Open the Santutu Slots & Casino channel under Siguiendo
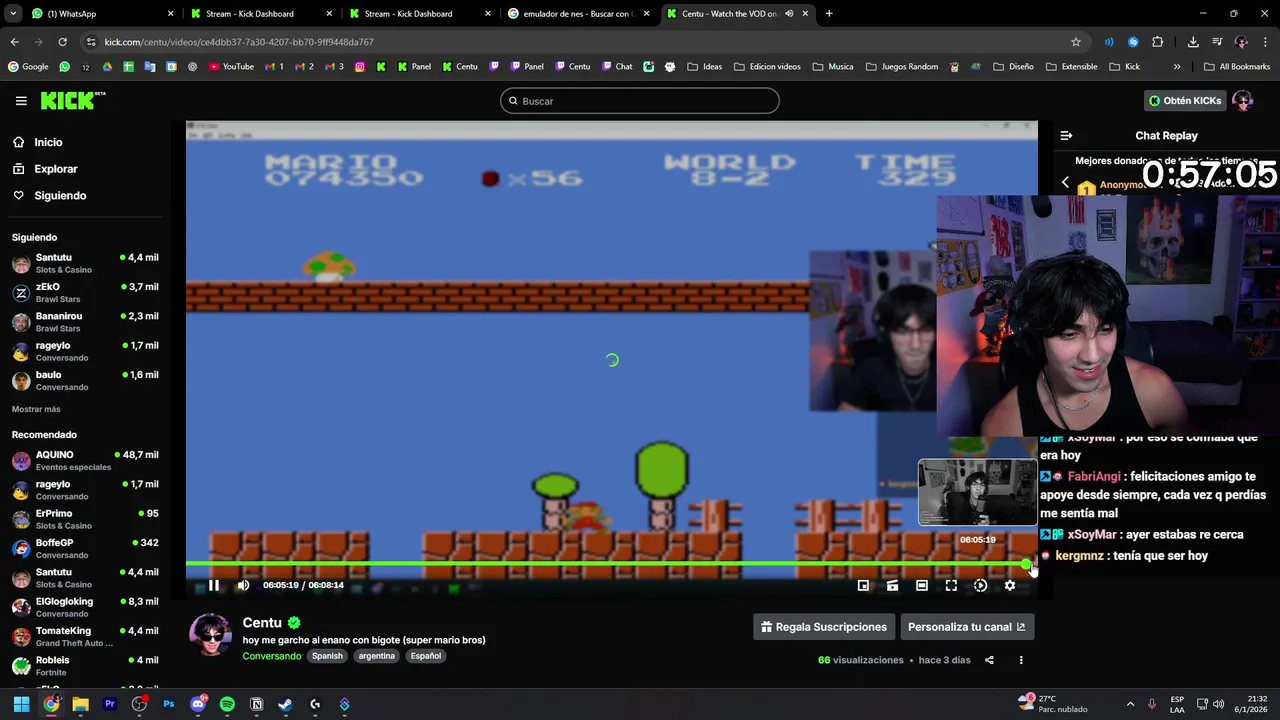This screenshot has height=720, width=1280. tap(85, 263)
